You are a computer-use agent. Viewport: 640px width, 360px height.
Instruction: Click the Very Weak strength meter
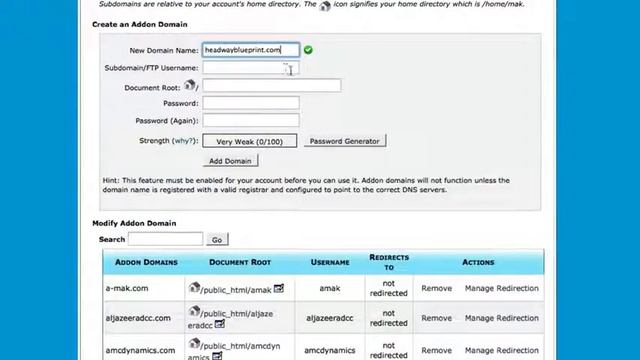[x=249, y=141]
